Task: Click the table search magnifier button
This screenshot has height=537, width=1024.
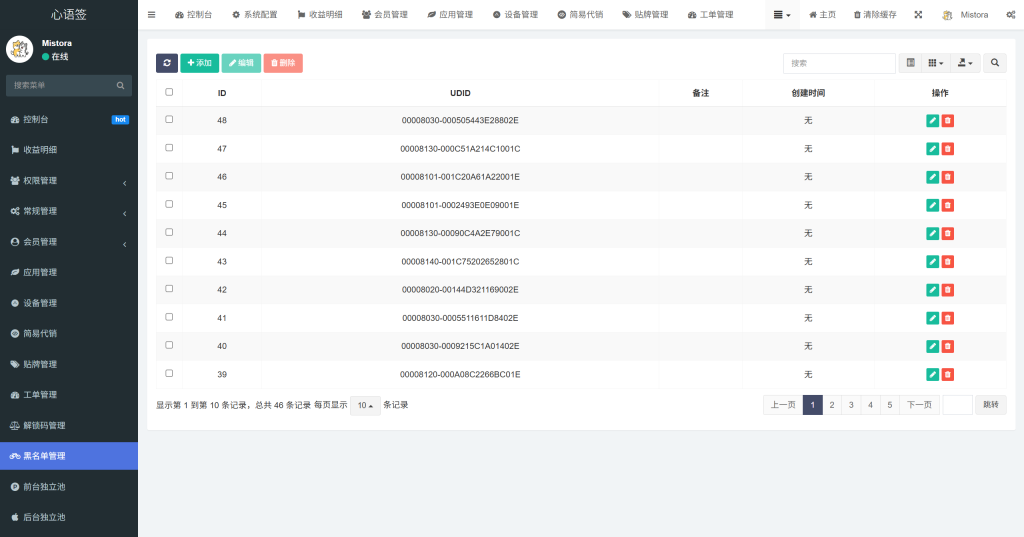Action: click(995, 63)
